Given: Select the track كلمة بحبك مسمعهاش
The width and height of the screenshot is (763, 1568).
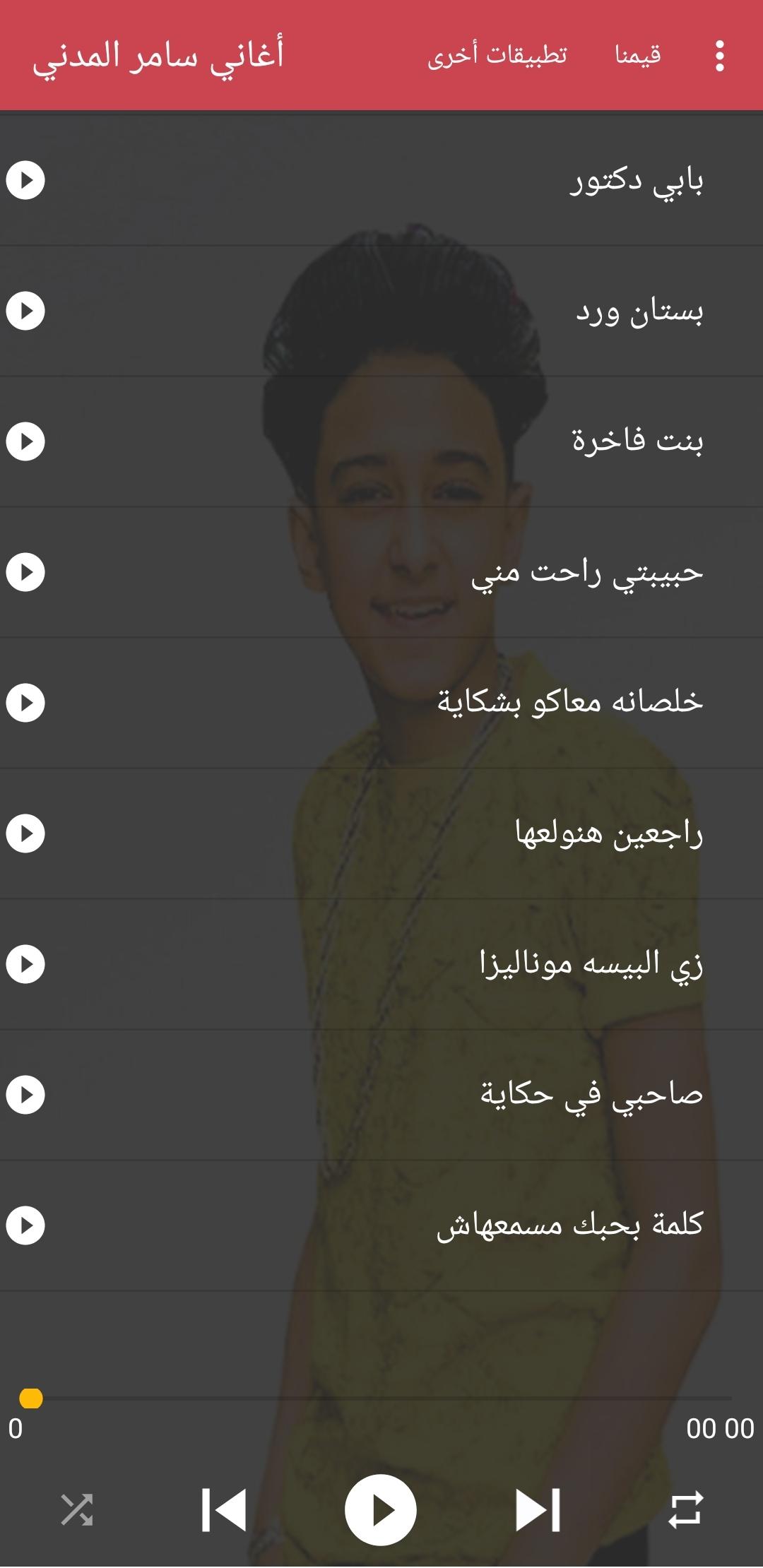Looking at the screenshot, I should (x=381, y=1225).
